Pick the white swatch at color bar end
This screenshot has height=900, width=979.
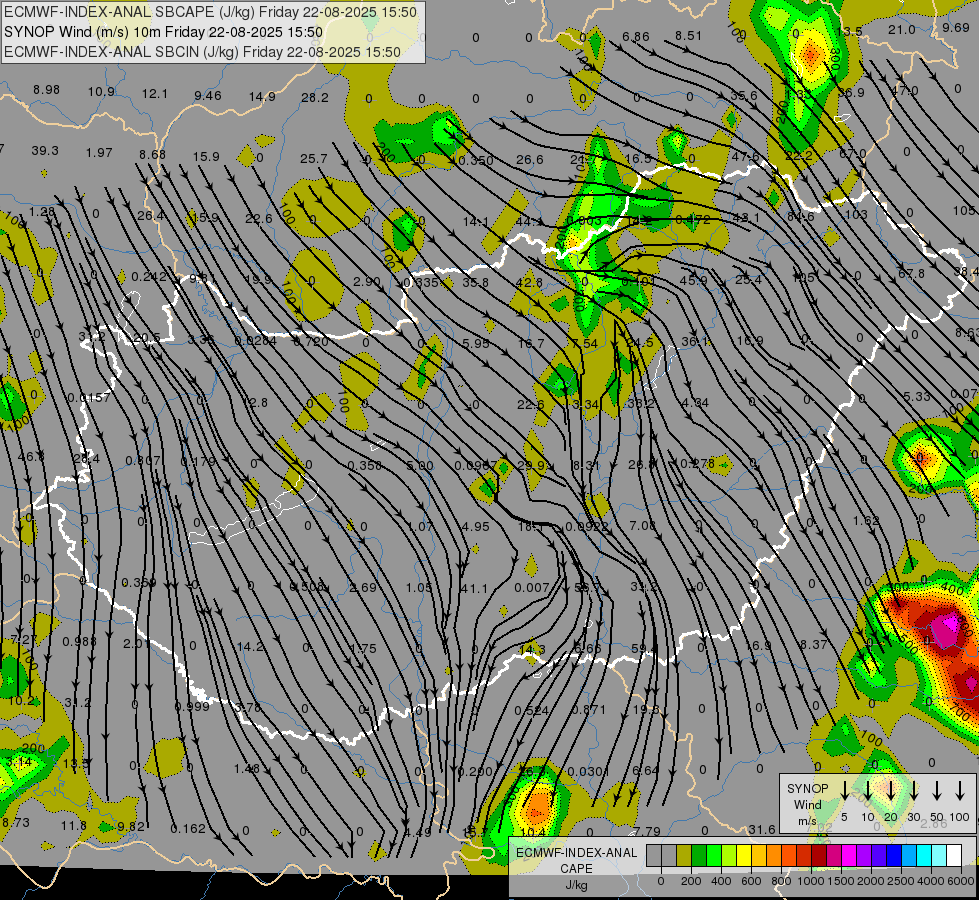pos(953,855)
